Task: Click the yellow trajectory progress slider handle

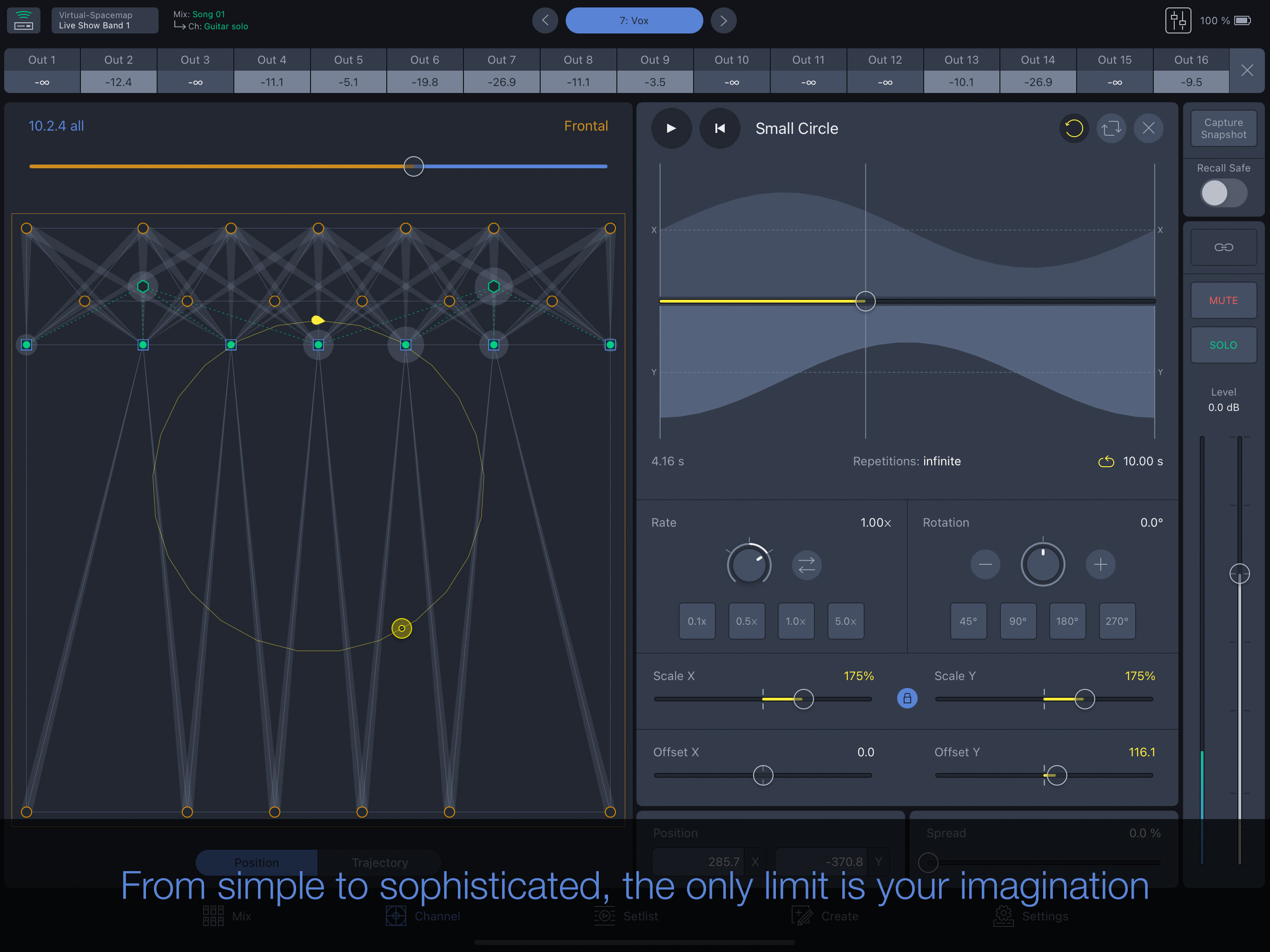Action: [865, 301]
